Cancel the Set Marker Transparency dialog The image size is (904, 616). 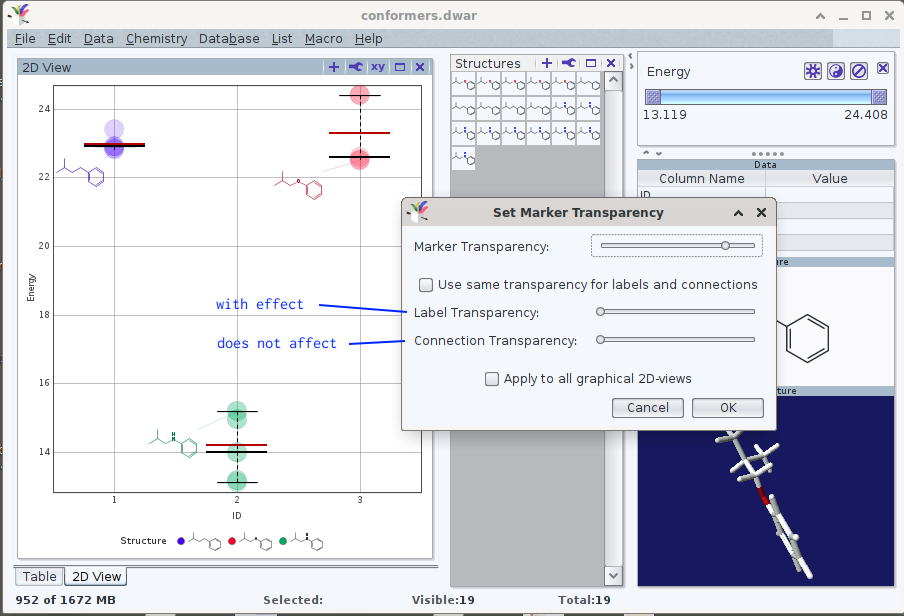pos(647,407)
